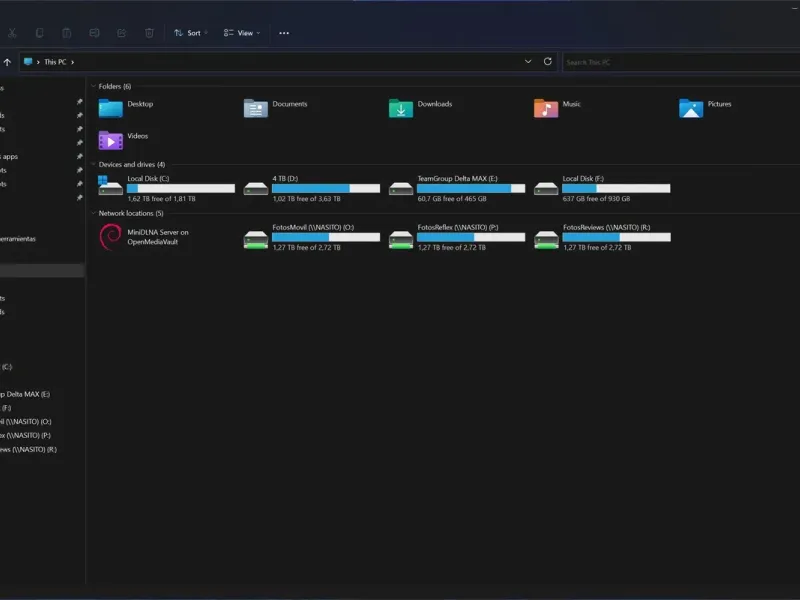
Task: Click the '1,02 TB free of 3,63 TB' text
Action: [307, 199]
